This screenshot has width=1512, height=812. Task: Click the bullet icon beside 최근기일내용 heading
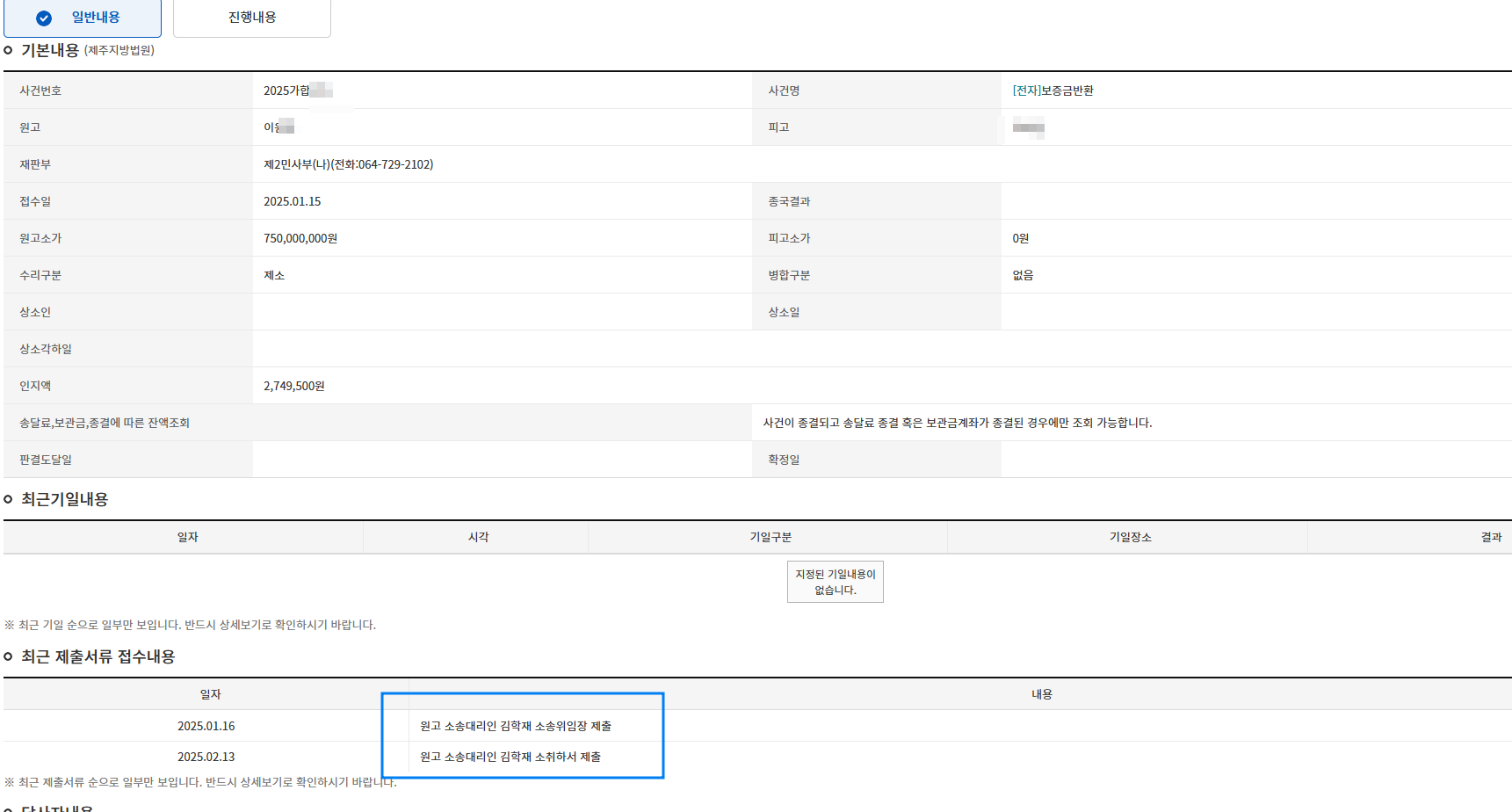[9, 499]
